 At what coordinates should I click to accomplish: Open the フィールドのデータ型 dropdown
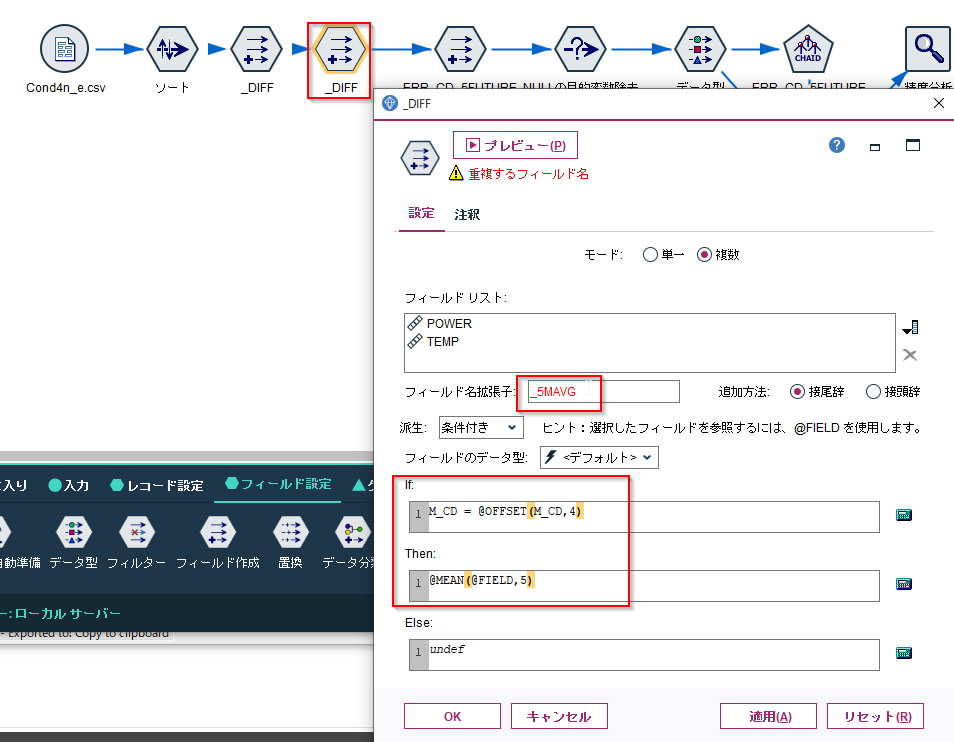coord(598,456)
